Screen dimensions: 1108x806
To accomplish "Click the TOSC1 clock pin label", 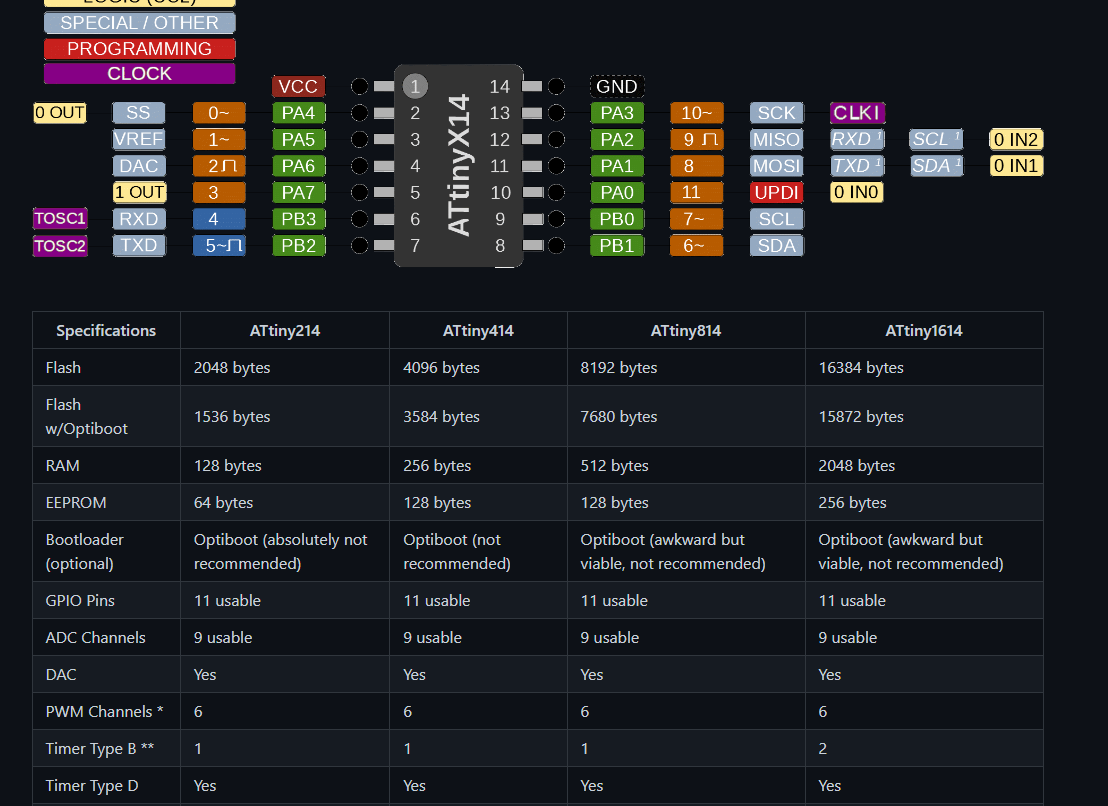I will (60, 219).
